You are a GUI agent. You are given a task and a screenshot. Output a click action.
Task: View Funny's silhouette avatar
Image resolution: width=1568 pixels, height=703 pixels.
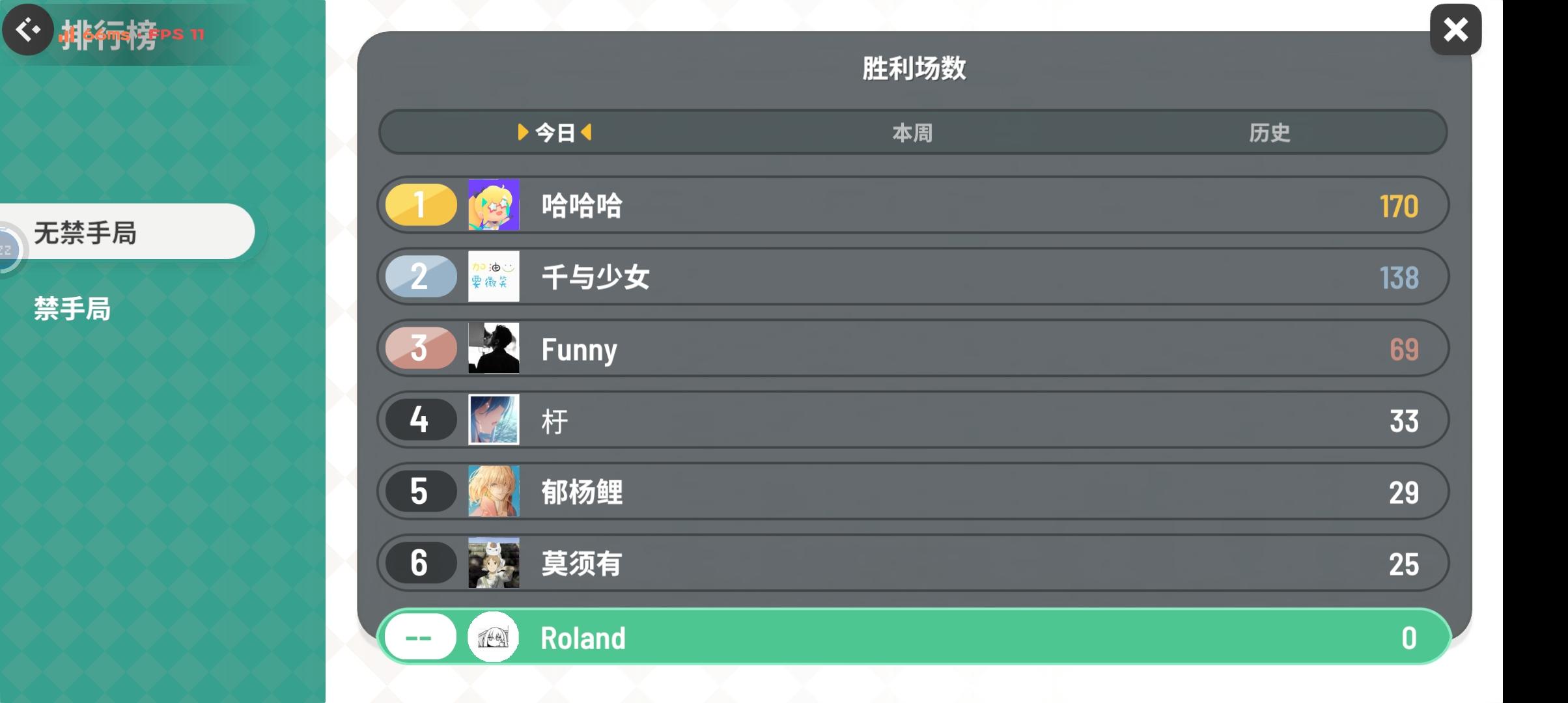(494, 348)
